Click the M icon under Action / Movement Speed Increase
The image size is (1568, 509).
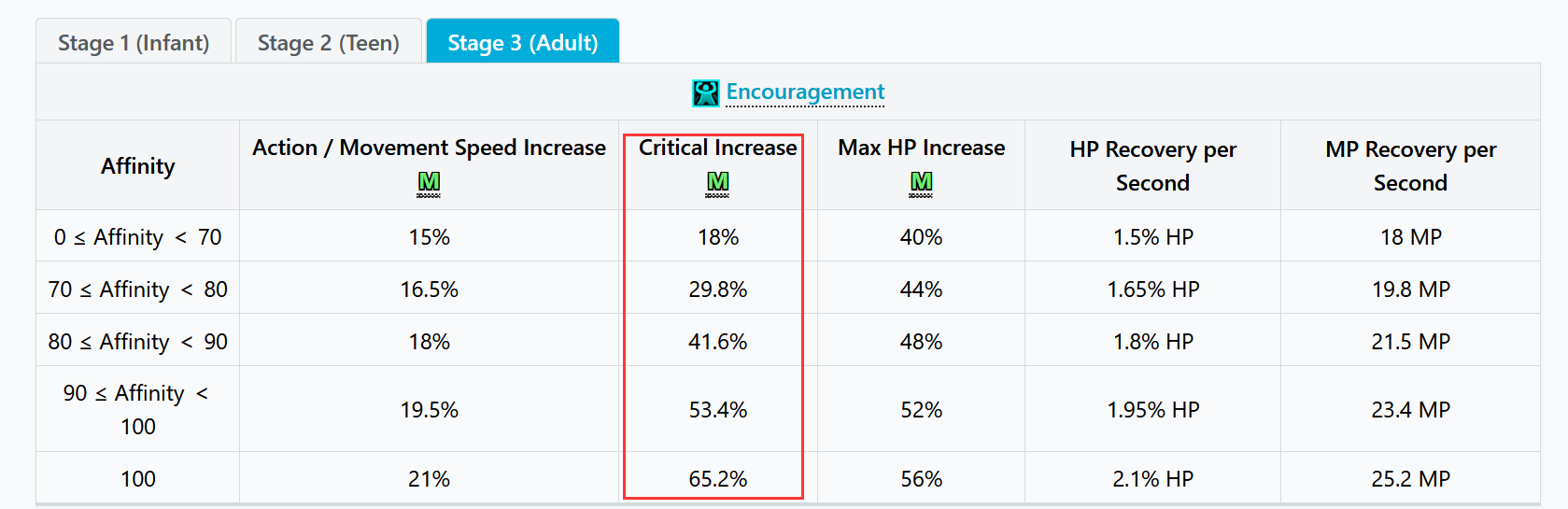tap(429, 183)
